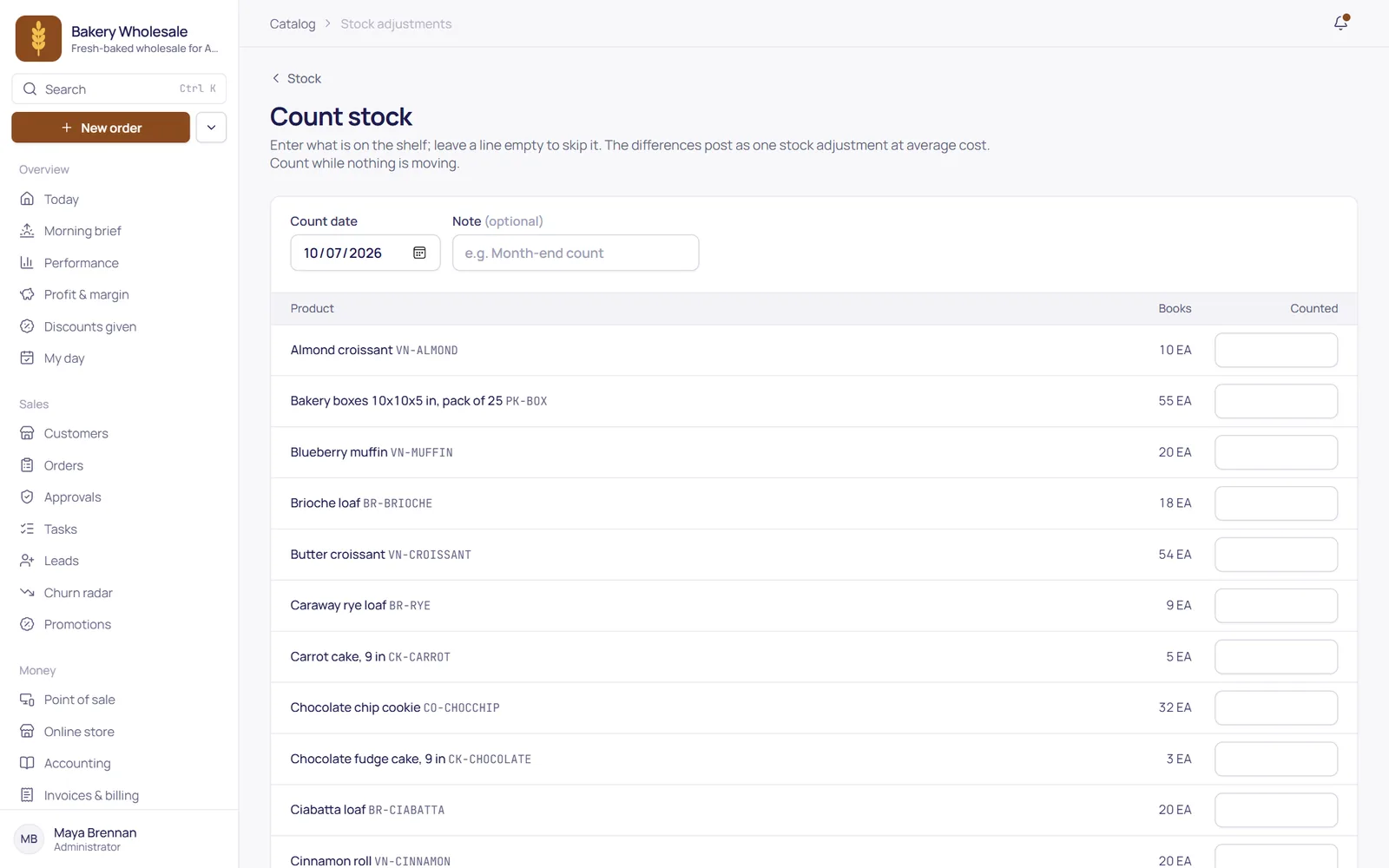Screen dimensions: 1389x868
Task: Open Invoices & billing in the sidebar
Action: click(119, 795)
